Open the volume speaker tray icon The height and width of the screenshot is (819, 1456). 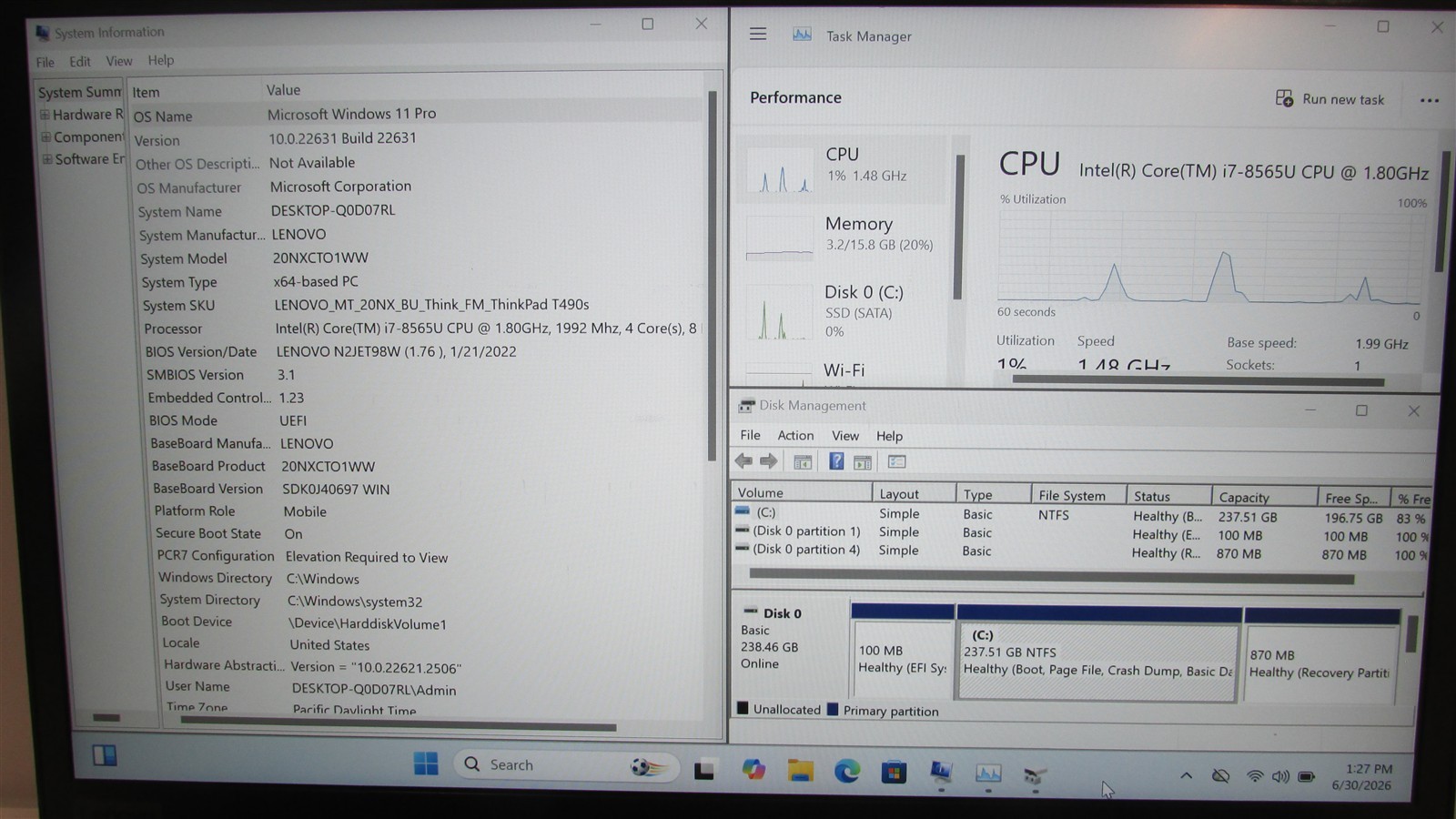pyautogui.click(x=1280, y=777)
